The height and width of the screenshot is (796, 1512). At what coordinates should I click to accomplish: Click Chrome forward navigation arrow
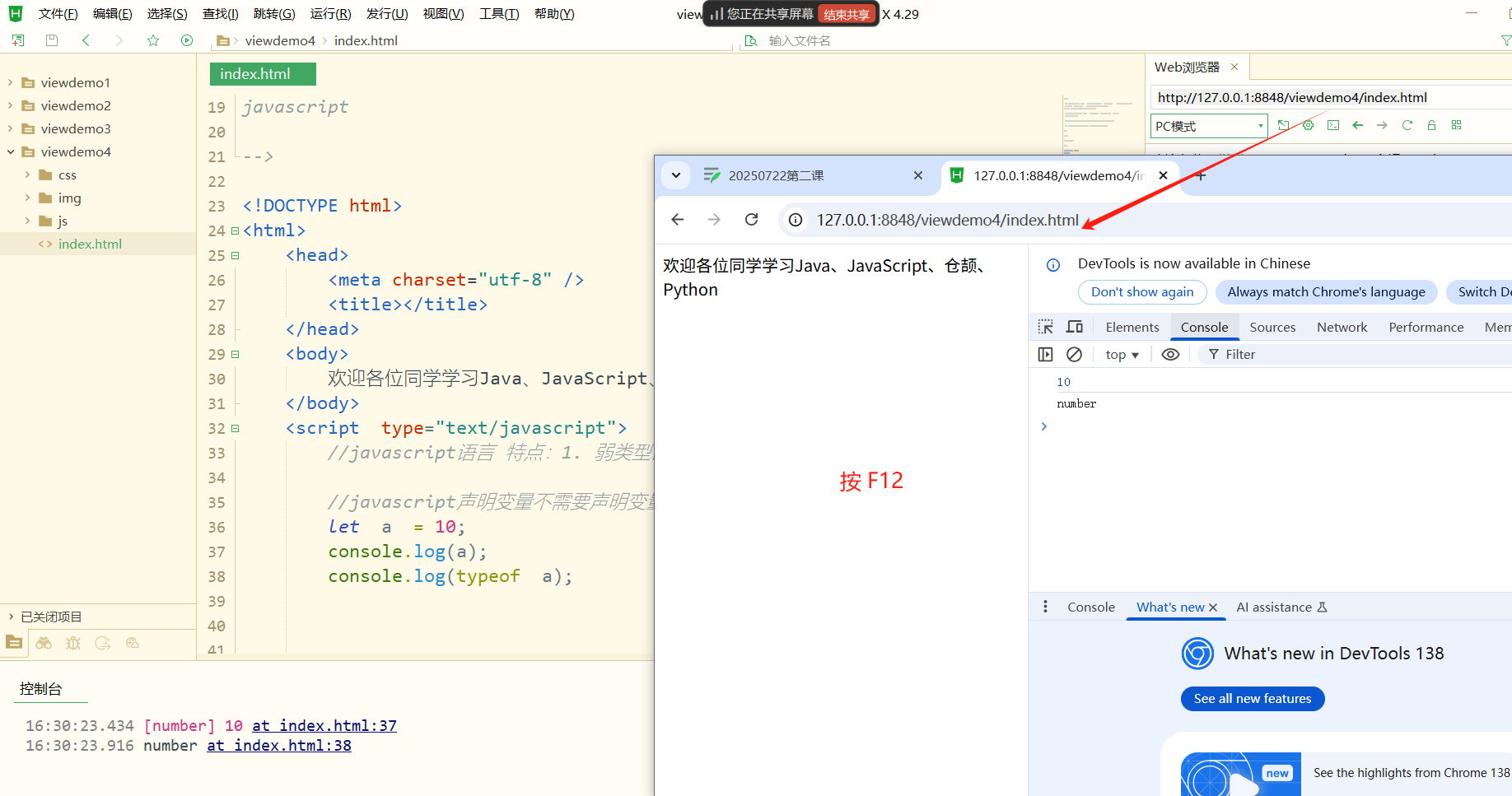point(714,220)
